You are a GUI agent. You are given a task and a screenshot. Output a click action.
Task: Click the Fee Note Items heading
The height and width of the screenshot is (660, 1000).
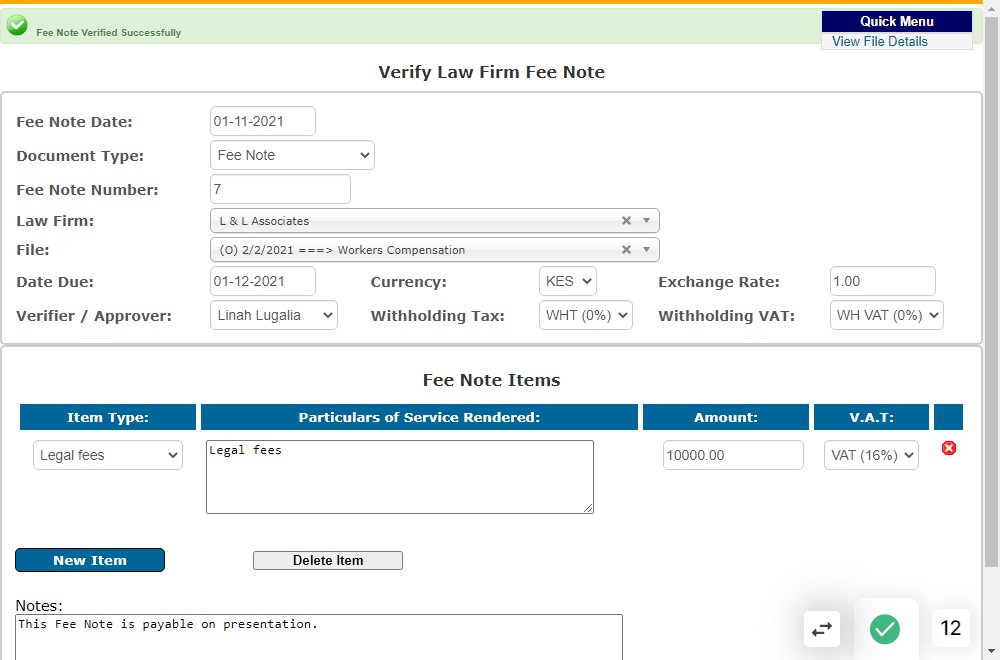[491, 380]
